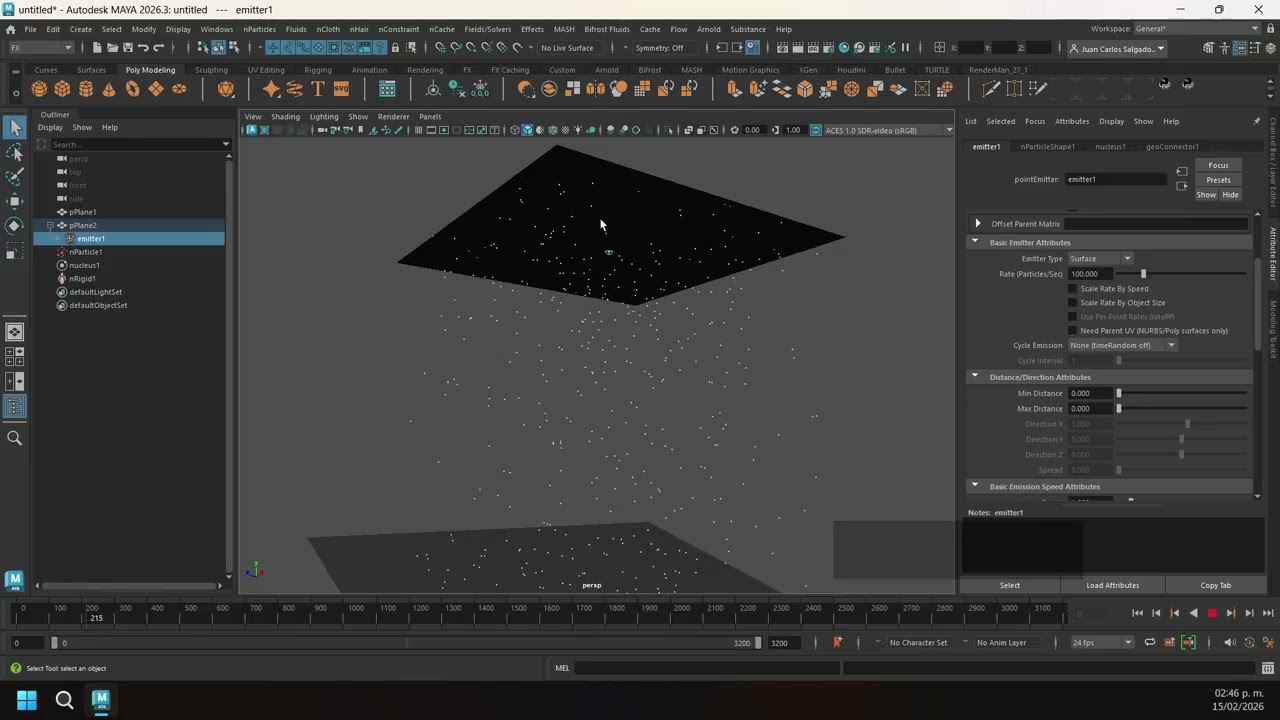Image resolution: width=1280 pixels, height=720 pixels.
Task: Click the input connection icon beside pointEmitter
Action: [1181, 172]
